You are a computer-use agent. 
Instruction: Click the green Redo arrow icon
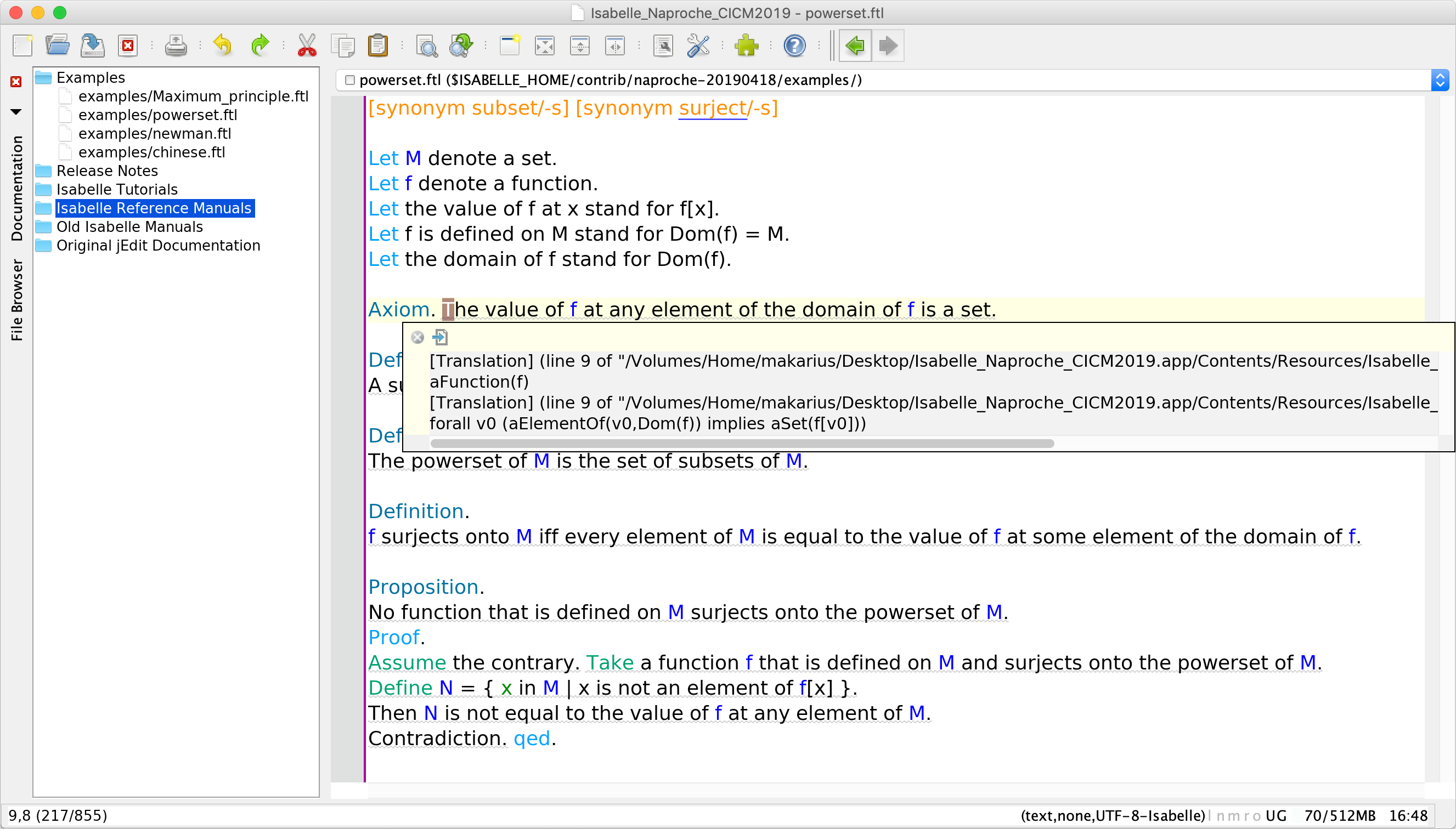(259, 45)
